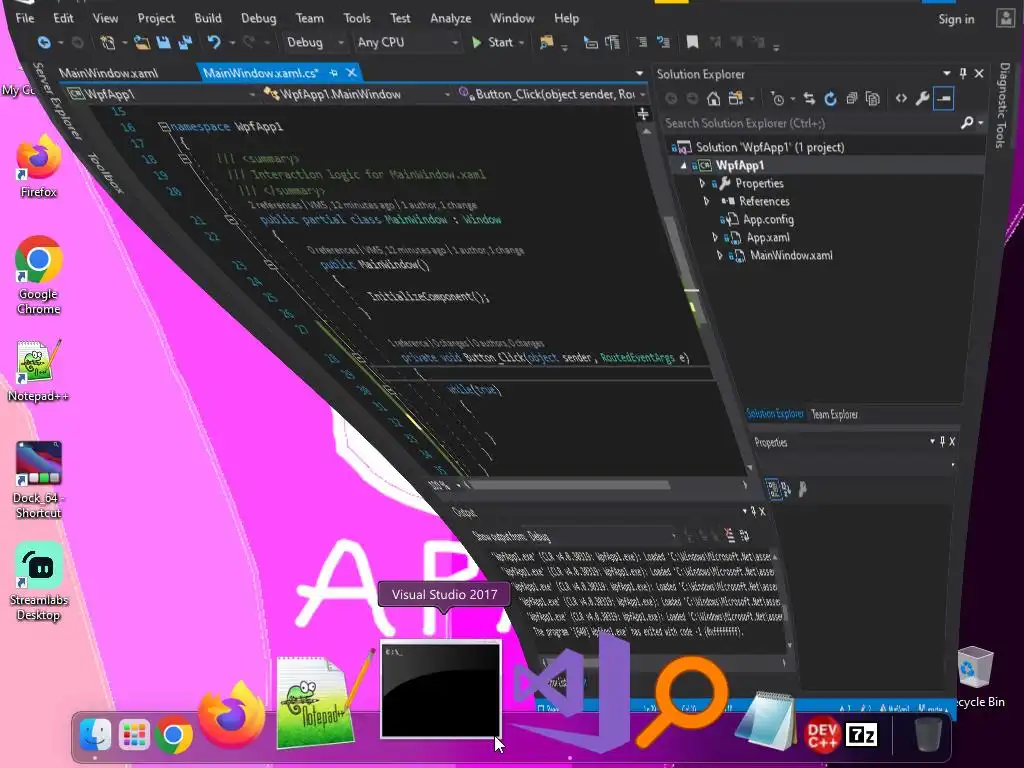Click the Finder icon in the dock
Image resolution: width=1024 pixels, height=768 pixels.
pyautogui.click(x=95, y=735)
